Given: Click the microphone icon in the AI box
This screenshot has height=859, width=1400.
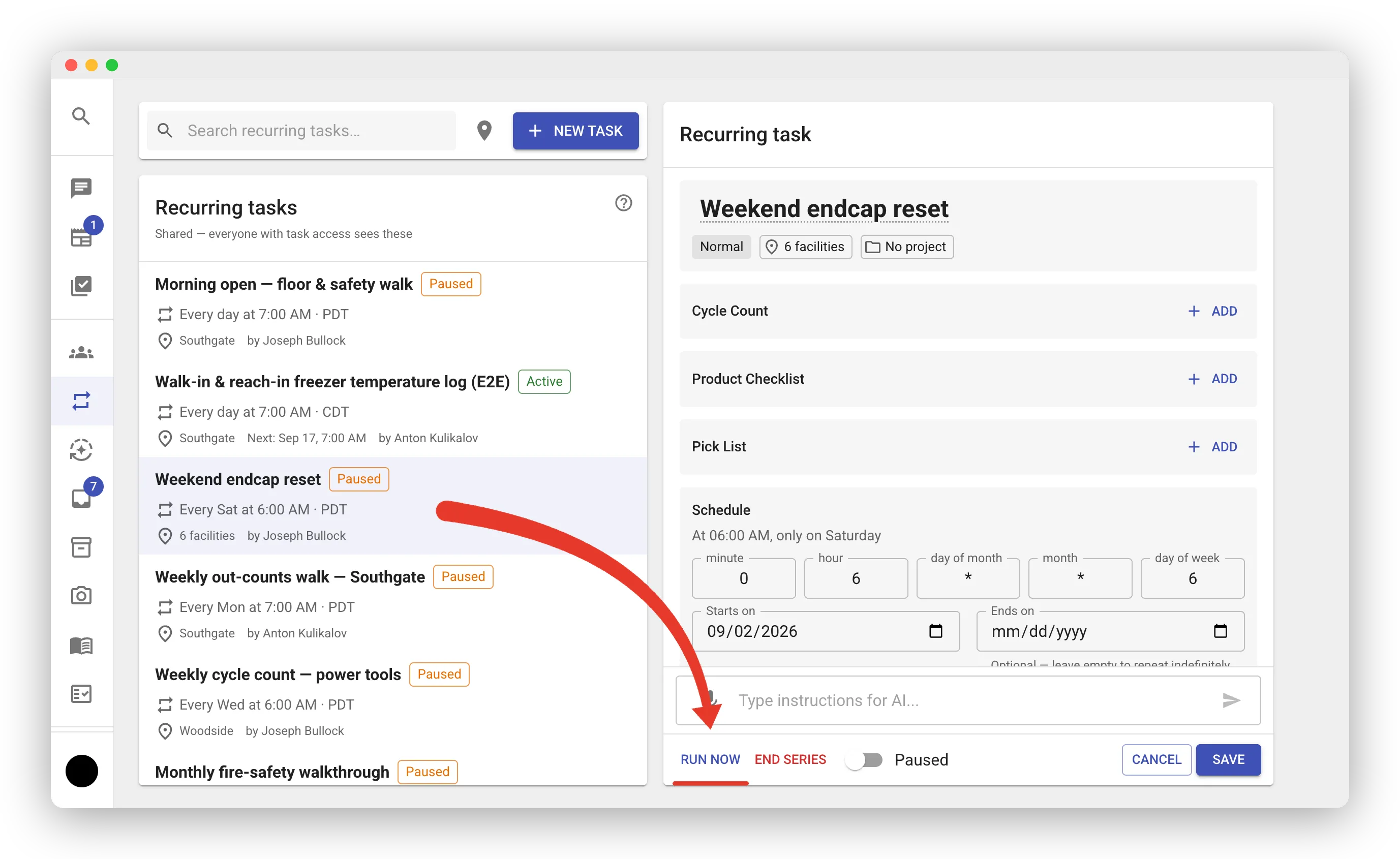Looking at the screenshot, I should point(711,699).
